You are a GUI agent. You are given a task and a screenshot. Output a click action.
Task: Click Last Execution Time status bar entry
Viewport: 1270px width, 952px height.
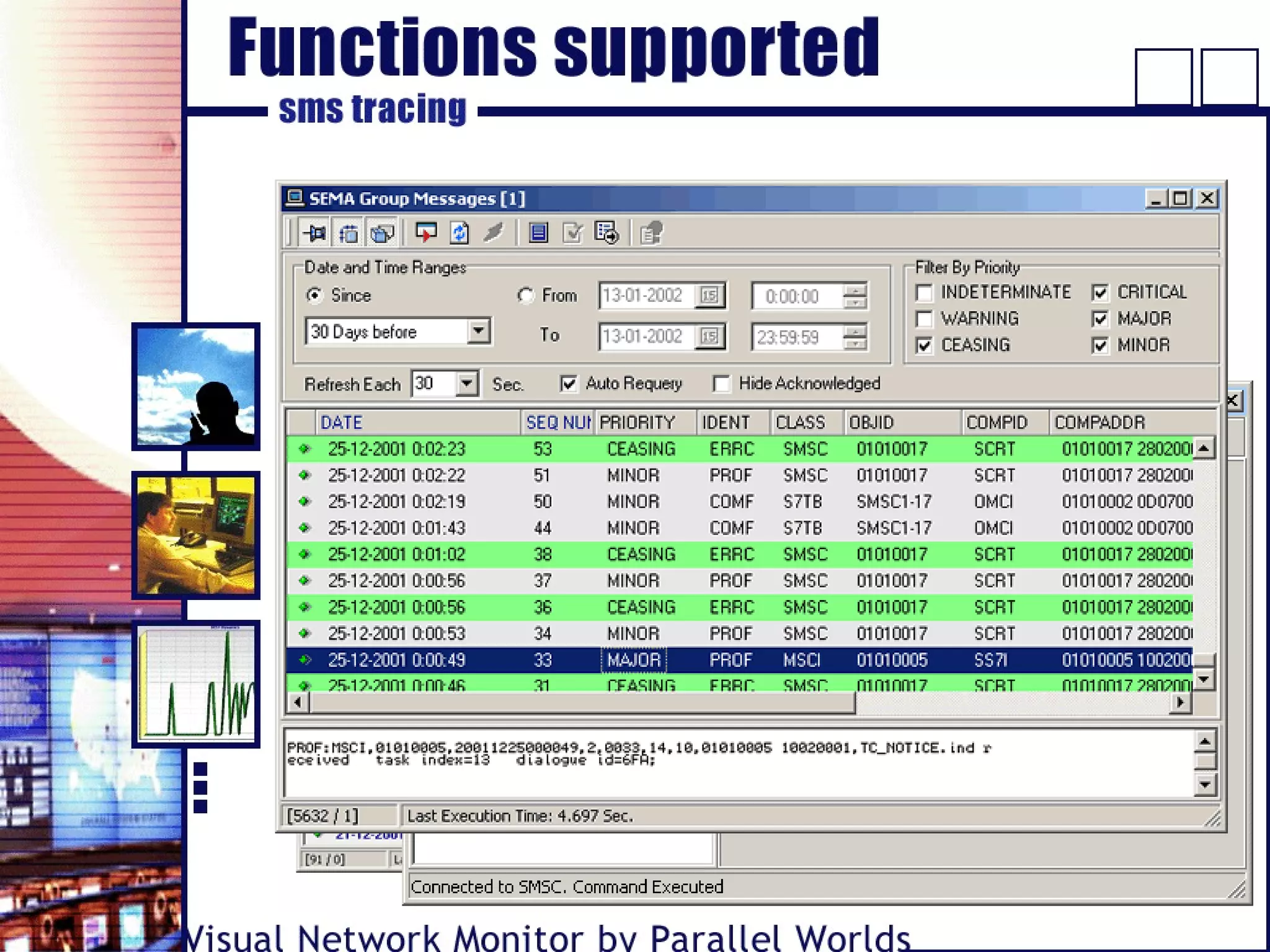(520, 816)
